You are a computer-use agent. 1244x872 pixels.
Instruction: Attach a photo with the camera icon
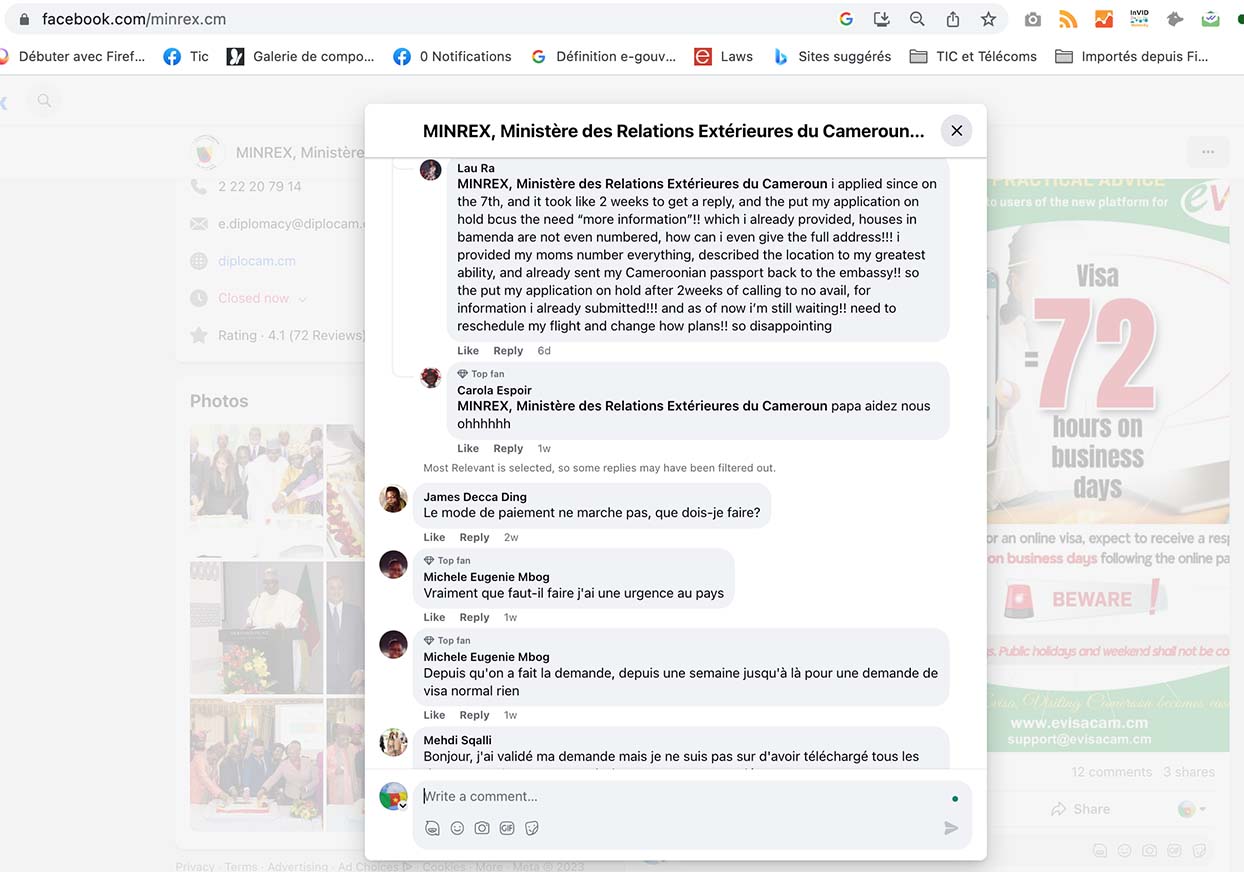click(x=482, y=828)
